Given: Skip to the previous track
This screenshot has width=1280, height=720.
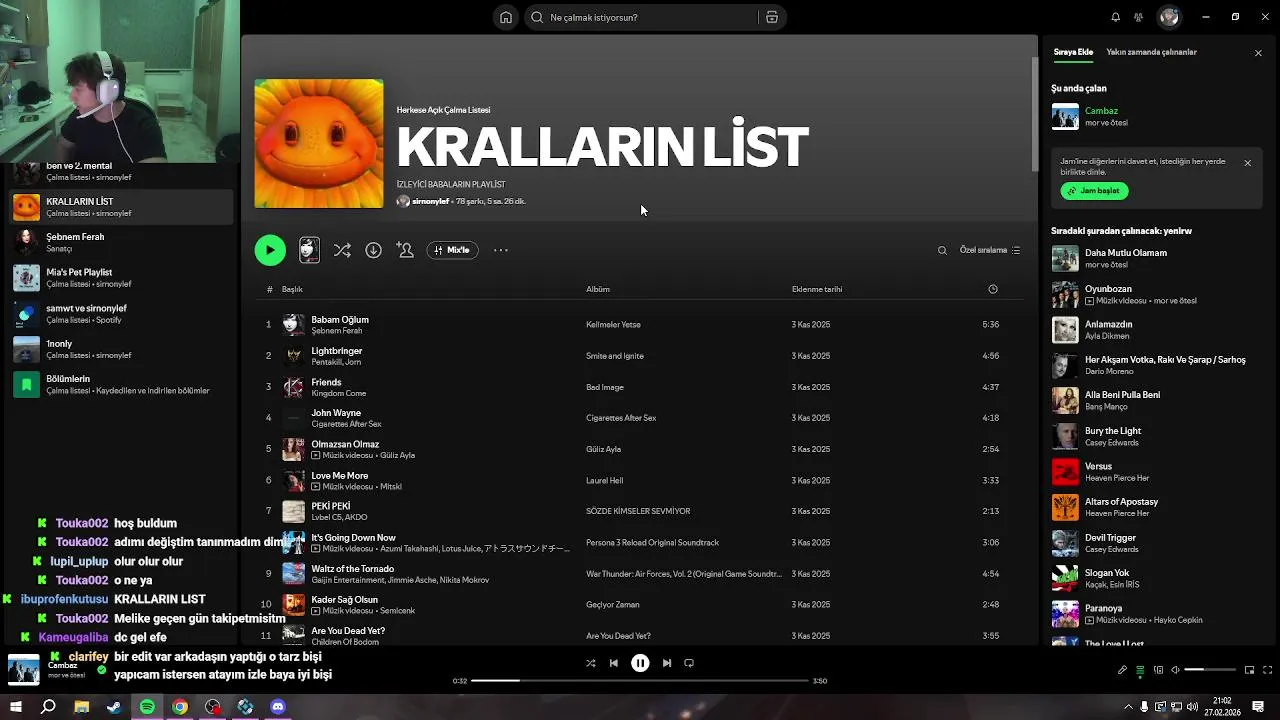Looking at the screenshot, I should [x=613, y=663].
